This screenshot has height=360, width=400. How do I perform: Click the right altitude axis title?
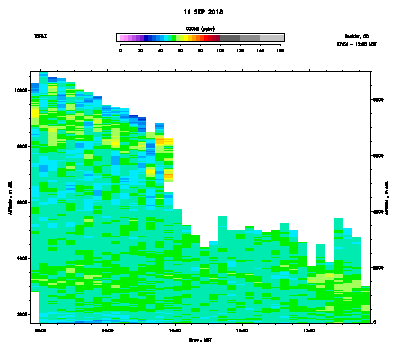387,198
